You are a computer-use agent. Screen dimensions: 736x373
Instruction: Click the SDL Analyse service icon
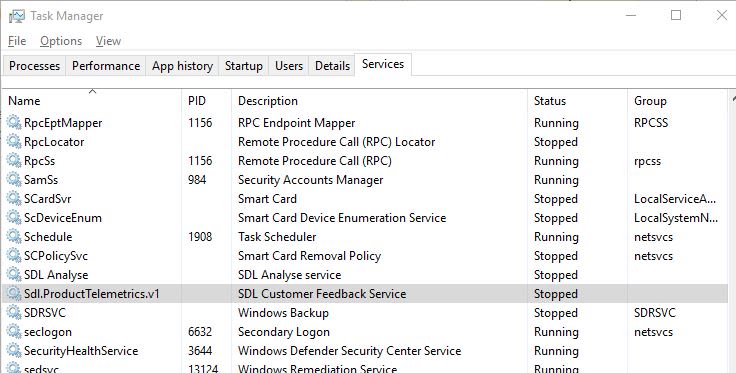pos(14,274)
